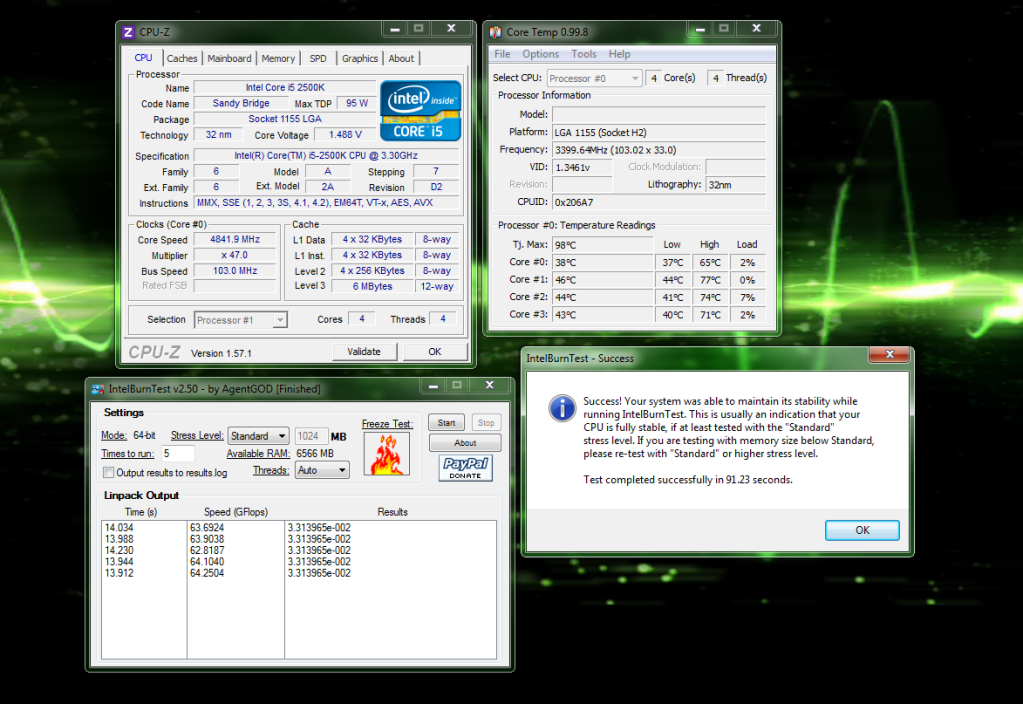This screenshot has height=704, width=1023.
Task: Open the File menu in Core Temp
Action: (502, 54)
